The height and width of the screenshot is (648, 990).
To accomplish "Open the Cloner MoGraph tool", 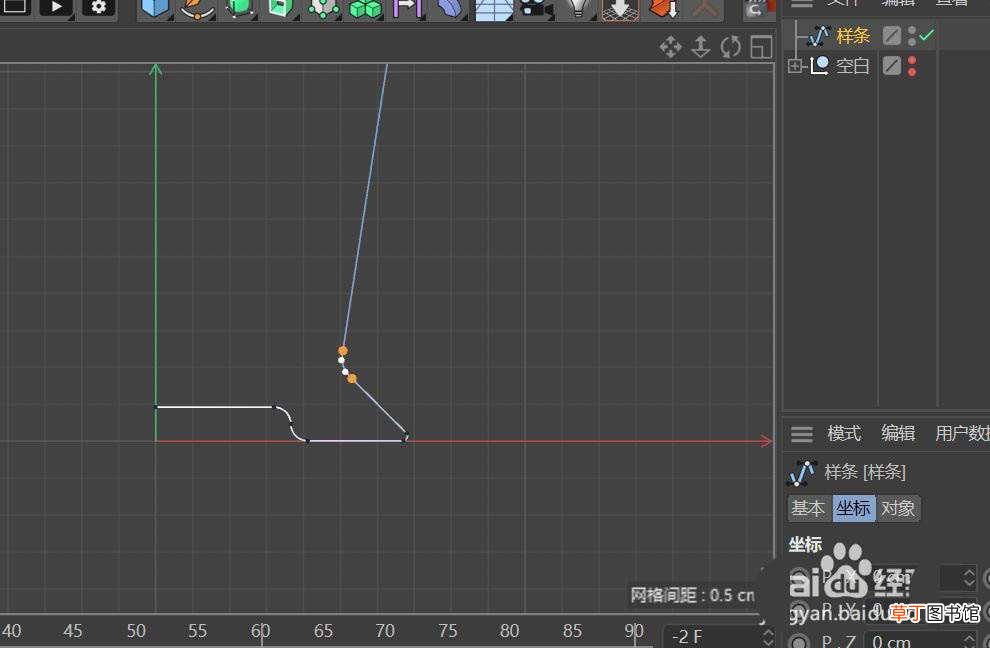I will click(323, 8).
